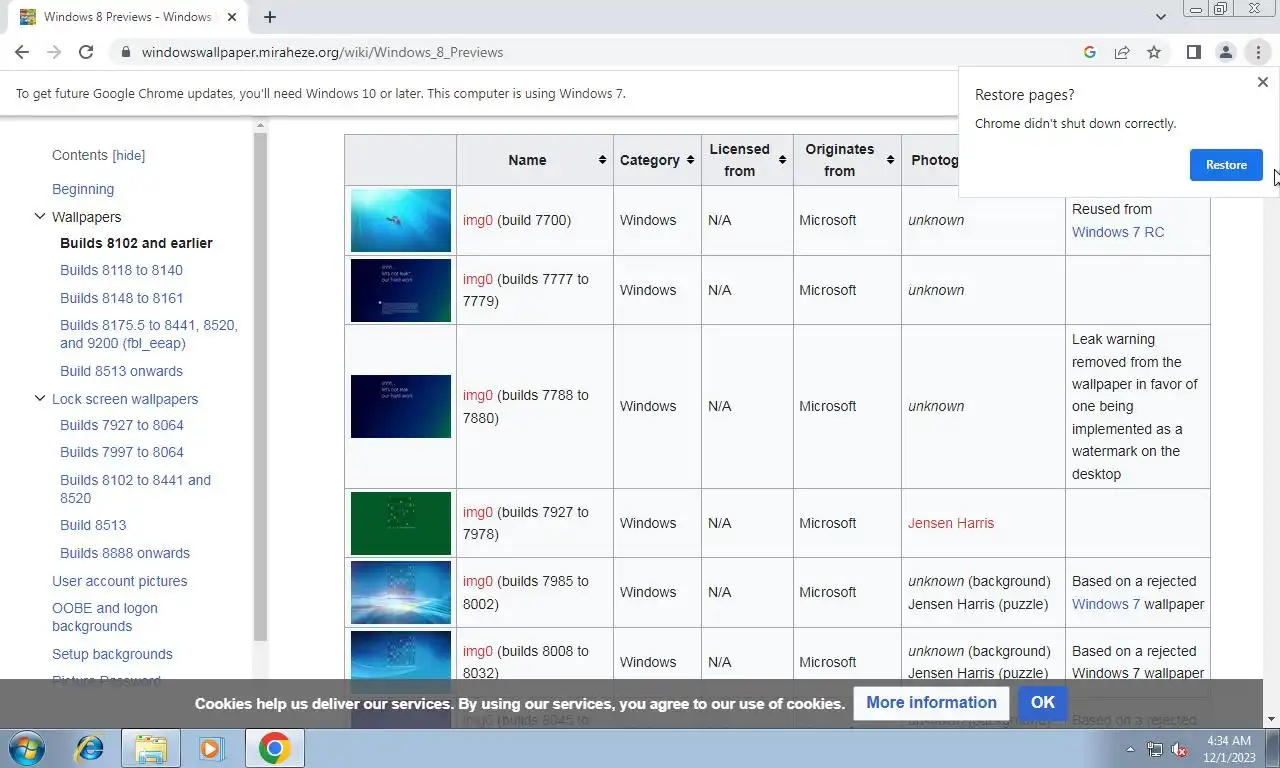The width and height of the screenshot is (1280, 768).
Task: Open img0 link for build 7700
Action: click(477, 220)
